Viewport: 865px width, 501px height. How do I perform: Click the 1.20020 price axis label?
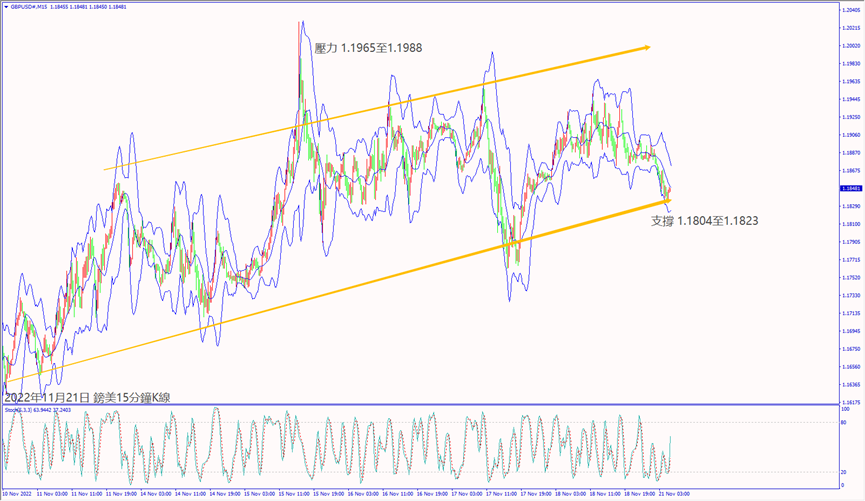click(x=849, y=45)
